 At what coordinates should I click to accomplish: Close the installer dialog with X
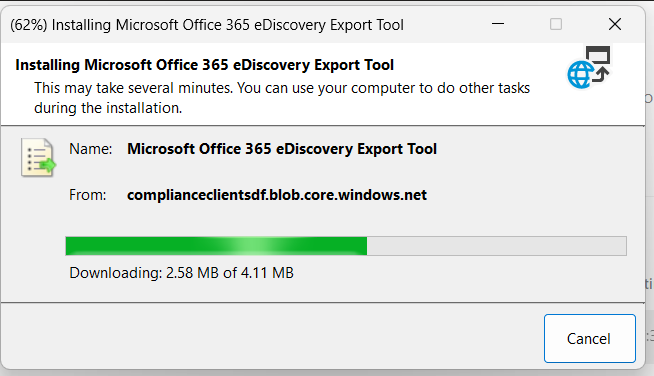[x=615, y=24]
